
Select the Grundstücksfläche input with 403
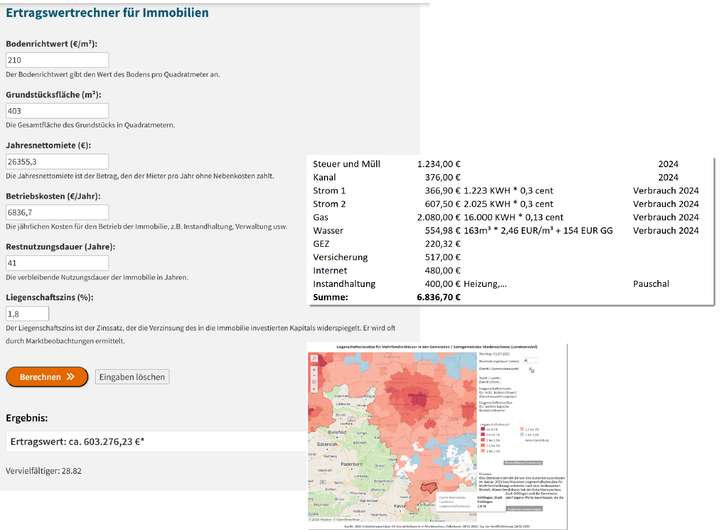tap(57, 110)
